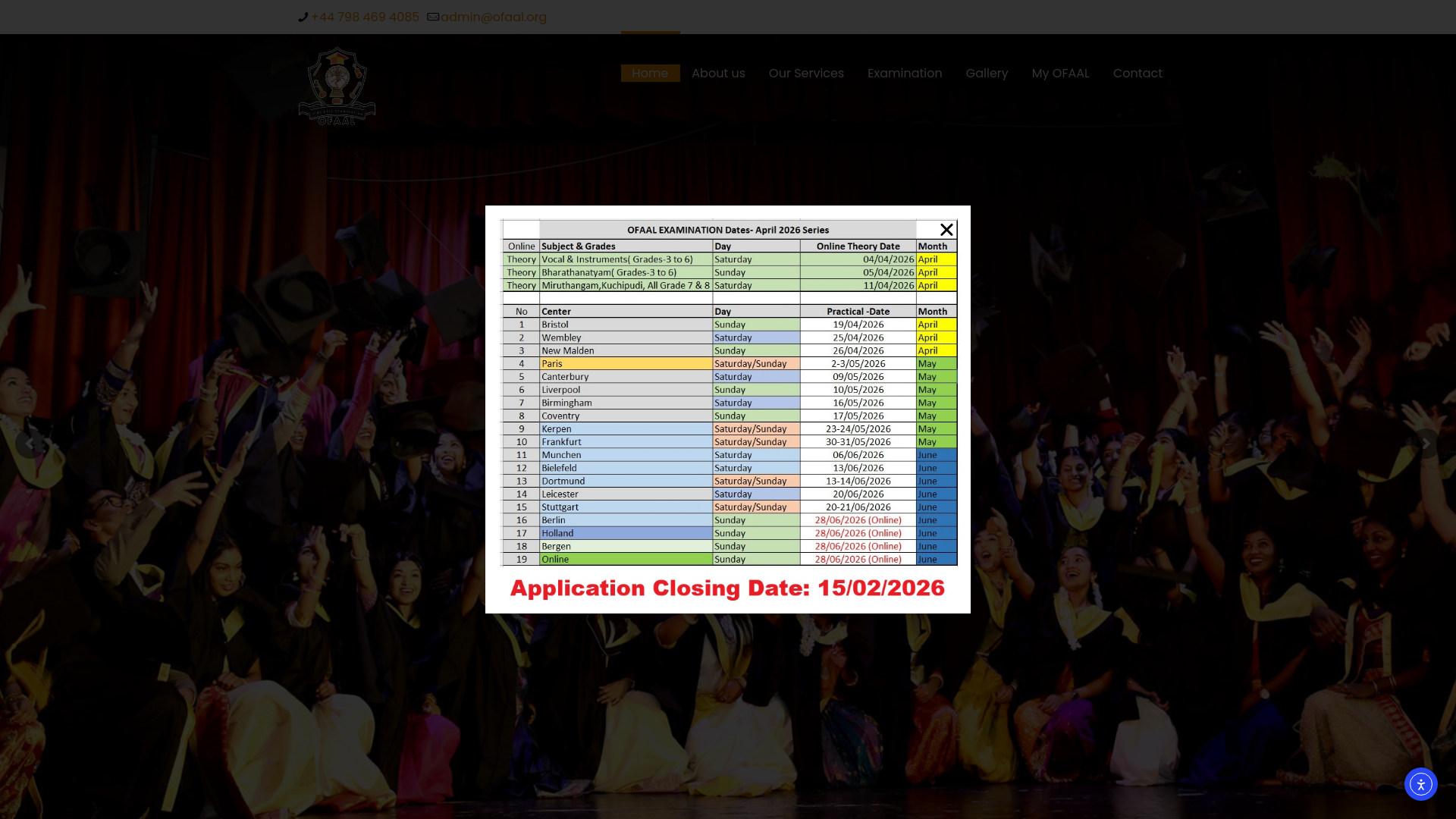The width and height of the screenshot is (1456, 819).
Task: Click Berlin's '28/06/2026 (Online)' date
Action: (858, 520)
